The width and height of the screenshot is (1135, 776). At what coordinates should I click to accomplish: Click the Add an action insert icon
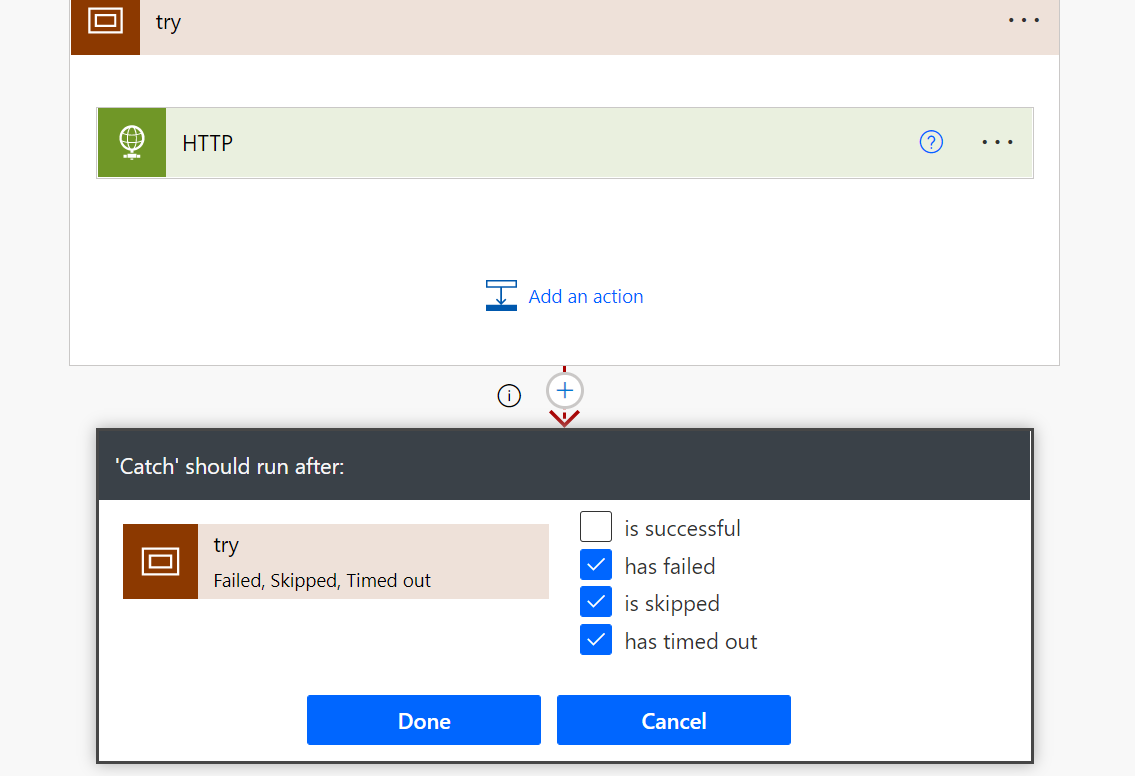click(501, 296)
